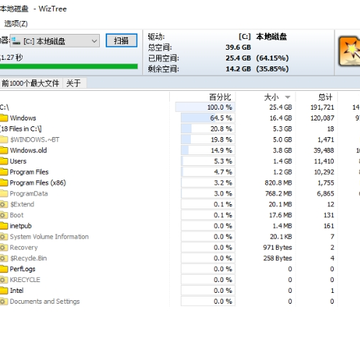This screenshot has height=360, width=360.
Task: Switch to the 前1000个最大文件 tab
Action: tap(31, 83)
